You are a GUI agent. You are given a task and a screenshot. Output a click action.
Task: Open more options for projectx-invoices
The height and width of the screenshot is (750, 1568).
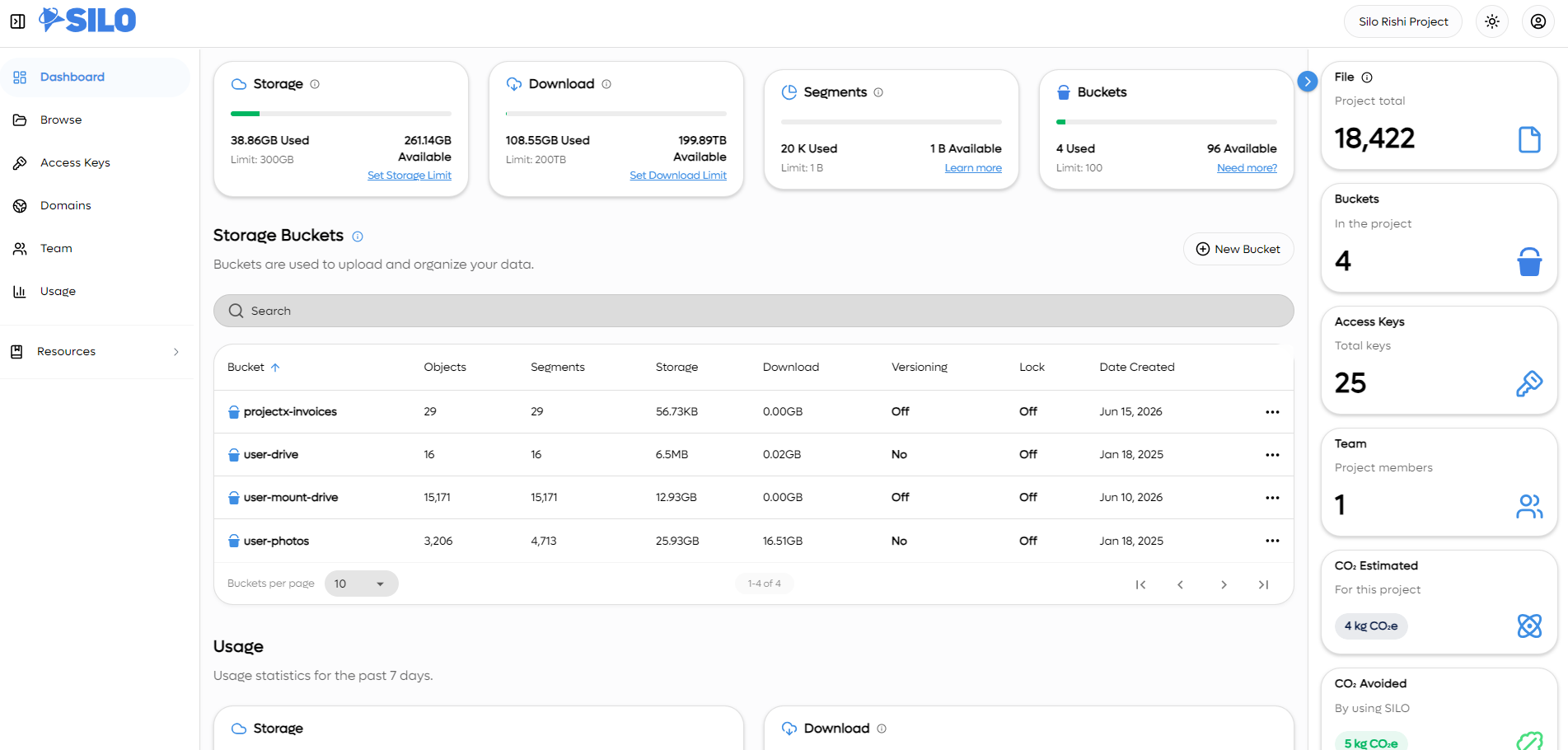point(1272,412)
